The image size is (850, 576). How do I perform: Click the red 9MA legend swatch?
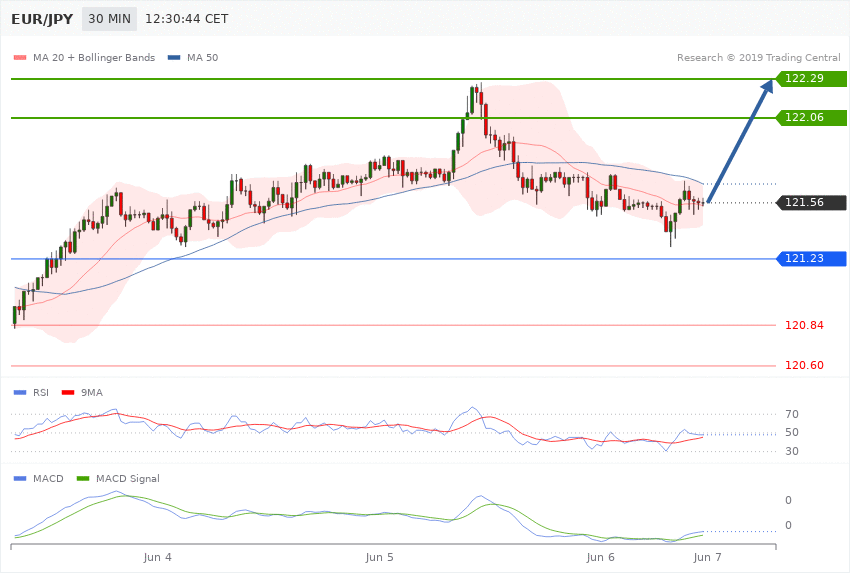[68, 392]
